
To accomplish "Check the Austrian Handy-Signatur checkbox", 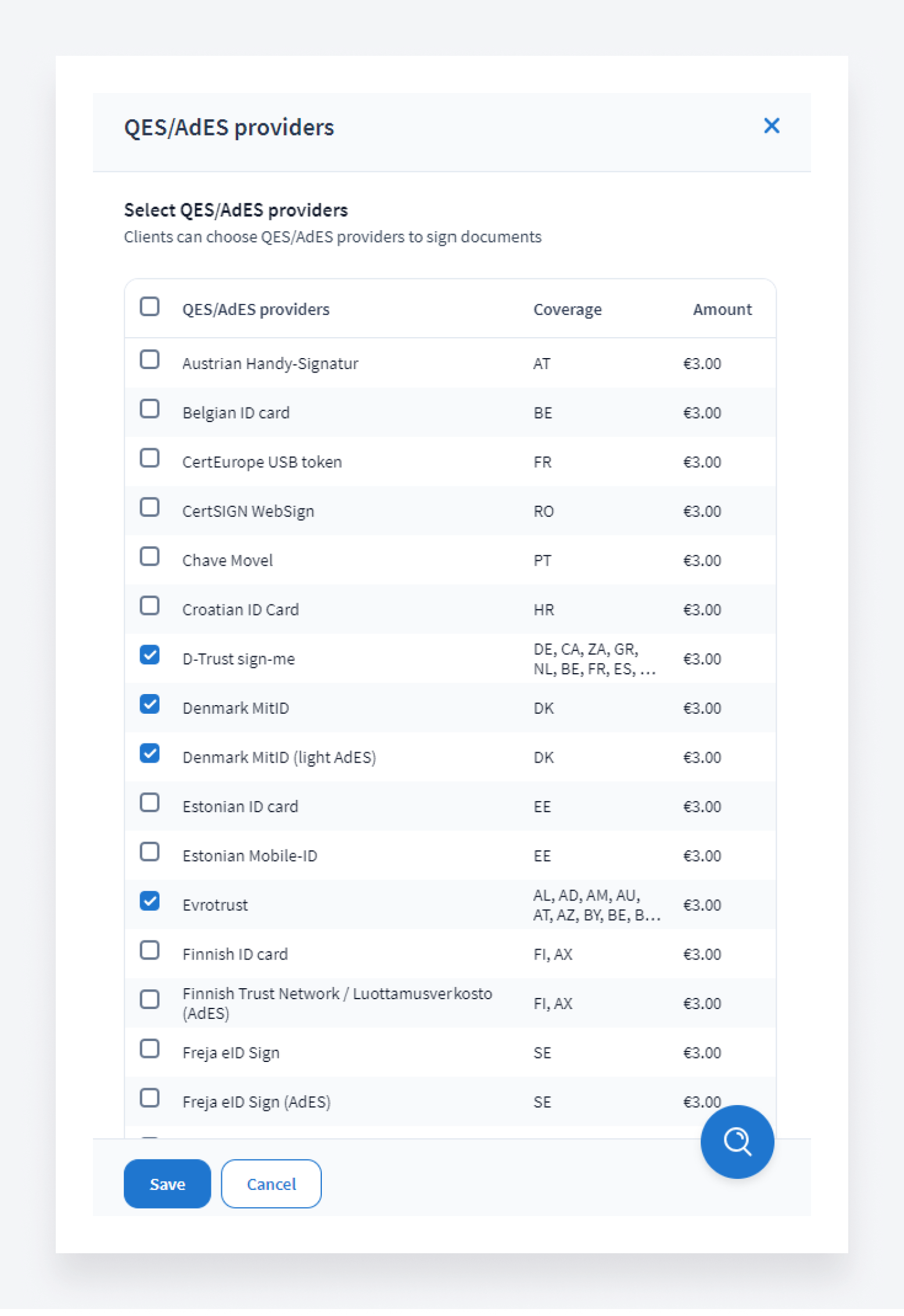I will click(150, 360).
